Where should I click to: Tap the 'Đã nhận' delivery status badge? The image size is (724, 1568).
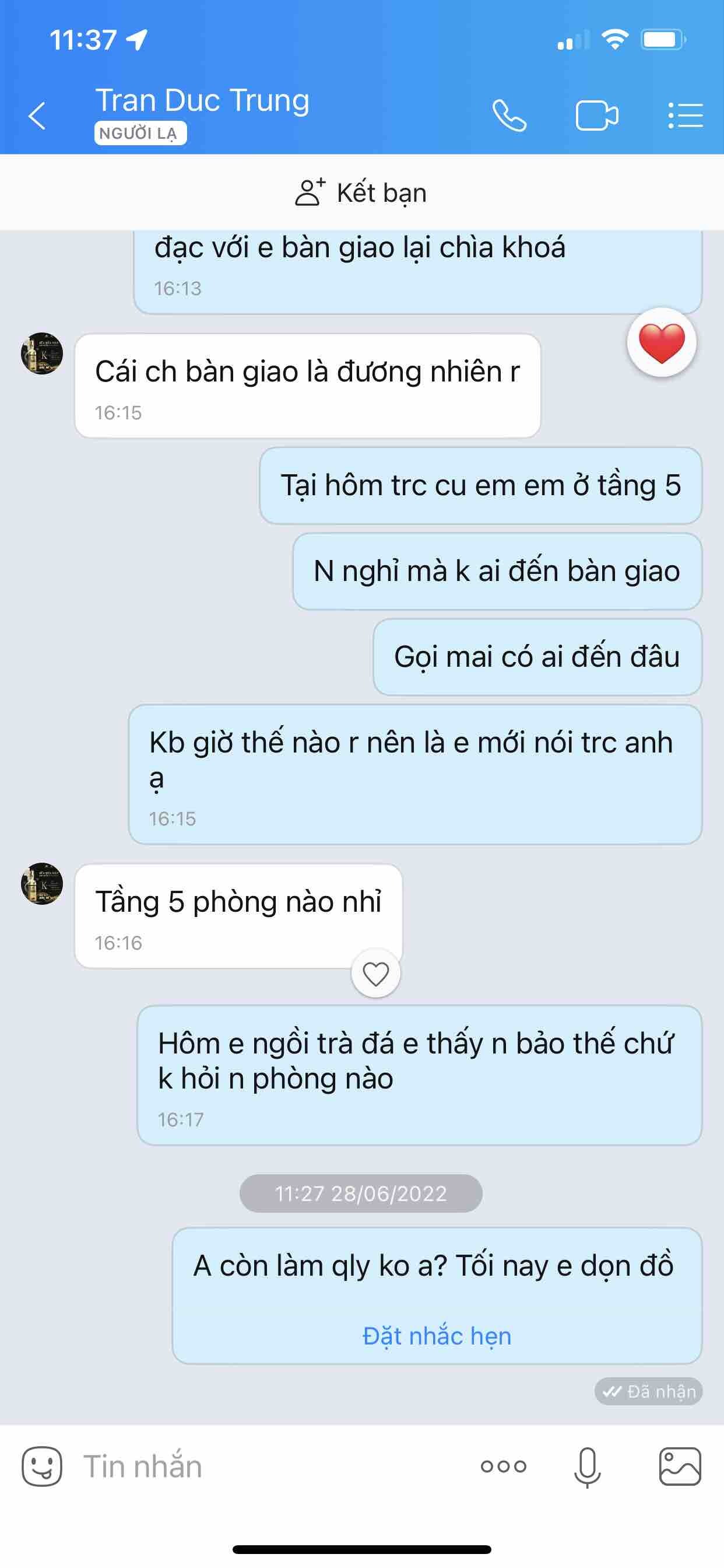pyautogui.click(x=649, y=1391)
